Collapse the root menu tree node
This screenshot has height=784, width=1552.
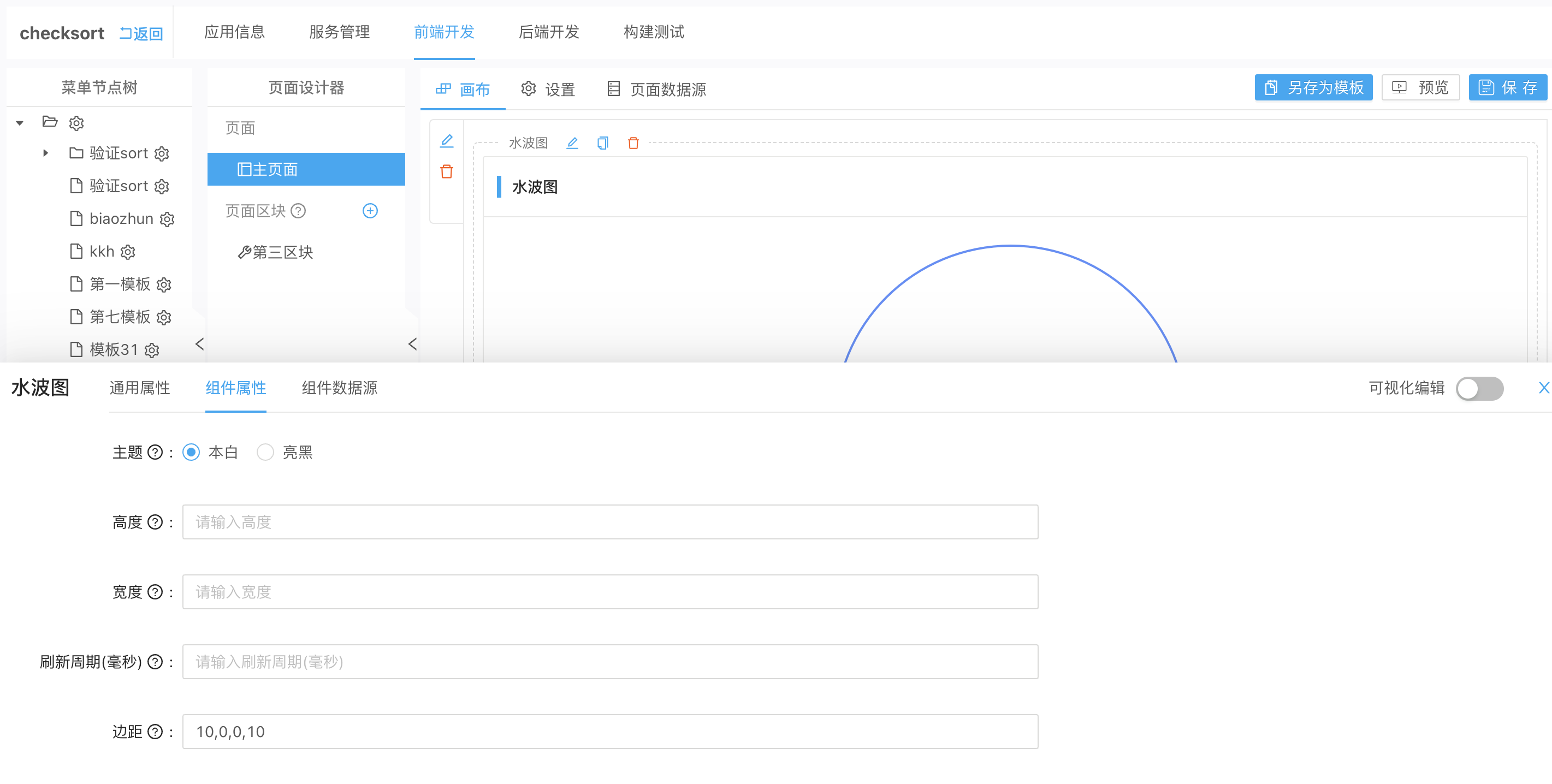pyautogui.click(x=20, y=123)
